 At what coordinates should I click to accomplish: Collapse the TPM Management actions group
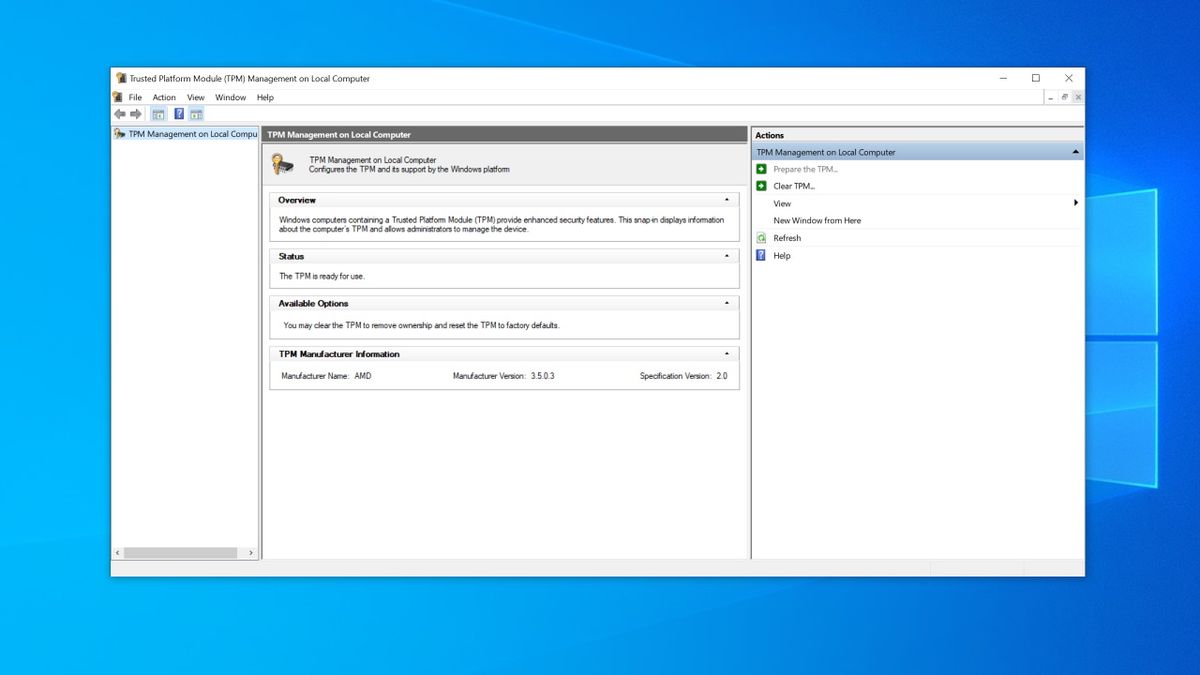pyautogui.click(x=1075, y=151)
